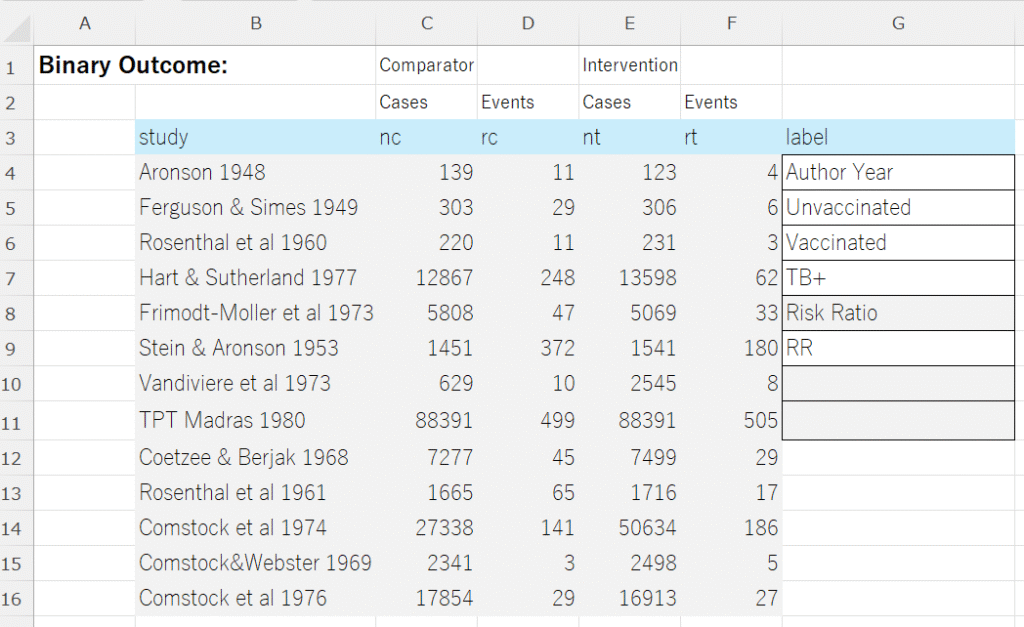Click the 'TPT Madras 1980' cell
1024x627 pixels.
click(x=256, y=421)
